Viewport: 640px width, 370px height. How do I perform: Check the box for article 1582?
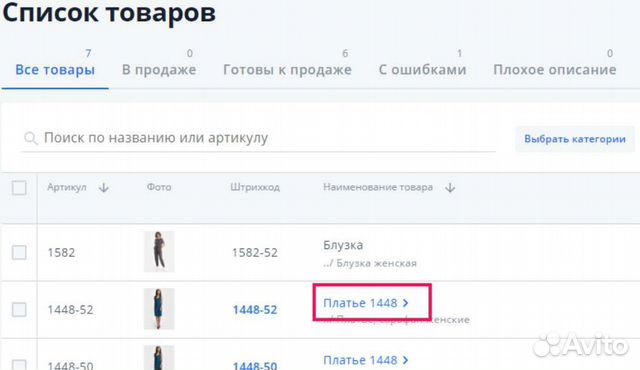19,253
